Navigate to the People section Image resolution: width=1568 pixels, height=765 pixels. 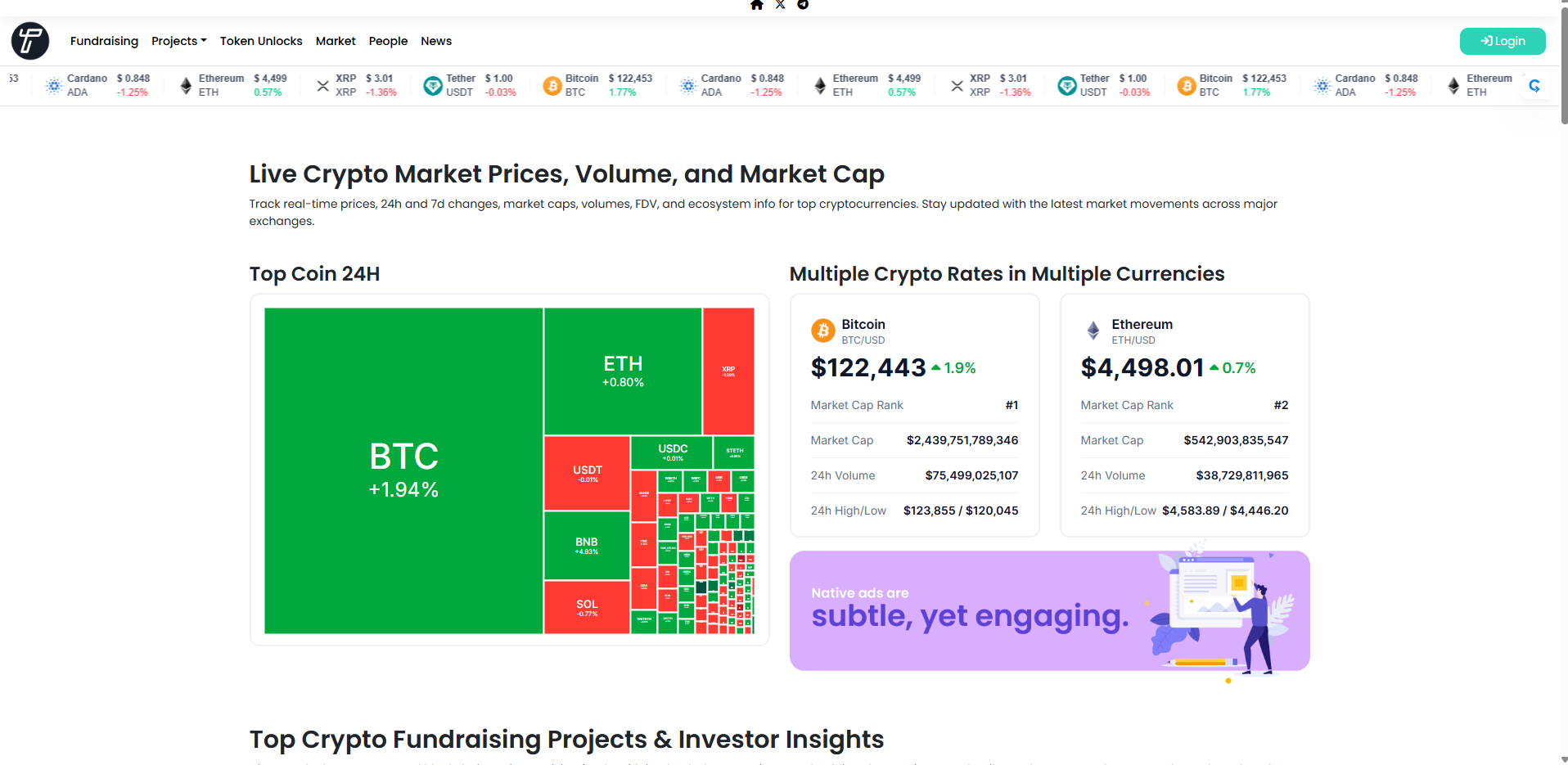[388, 41]
